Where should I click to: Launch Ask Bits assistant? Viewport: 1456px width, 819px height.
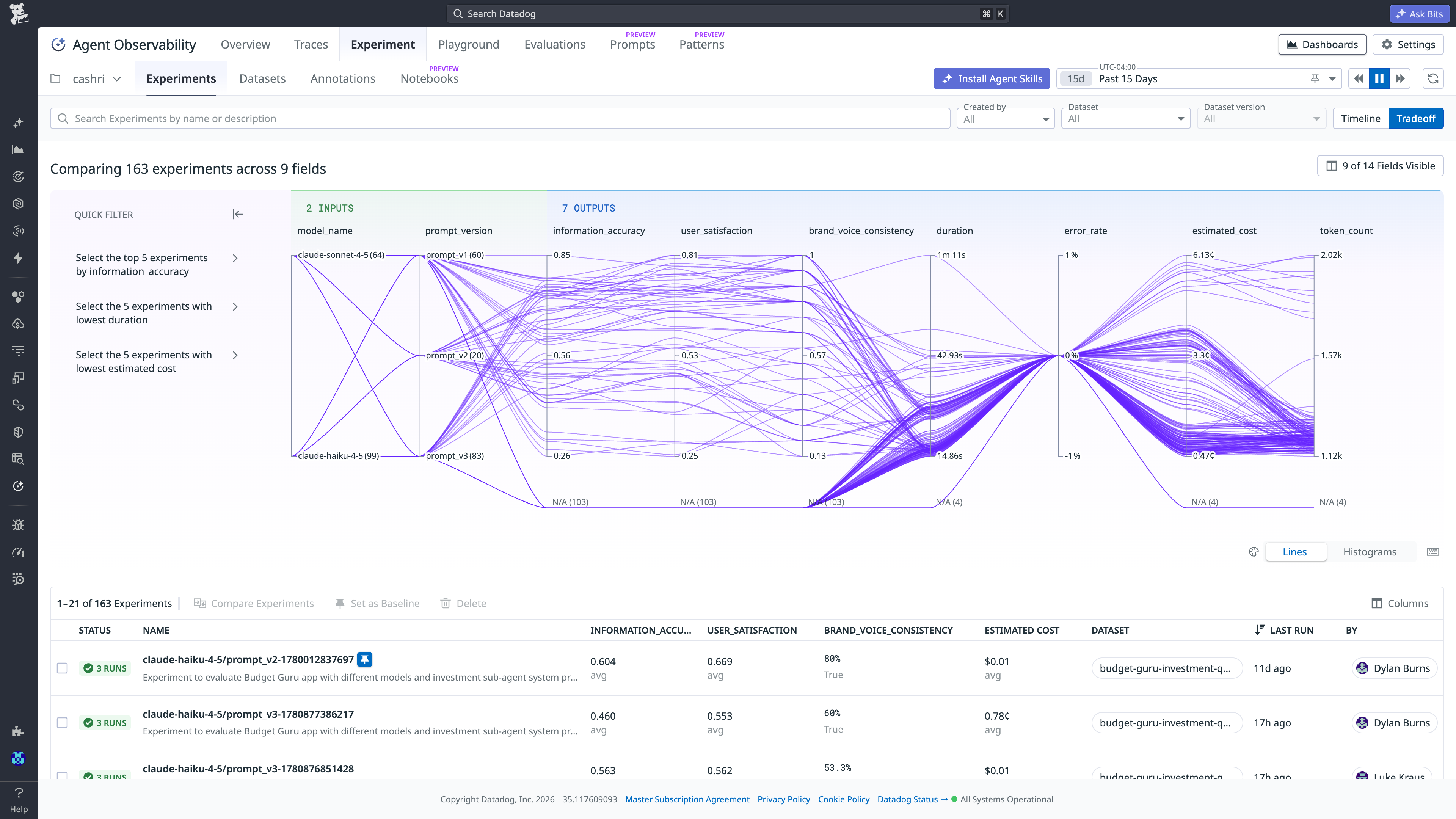pyautogui.click(x=1419, y=14)
